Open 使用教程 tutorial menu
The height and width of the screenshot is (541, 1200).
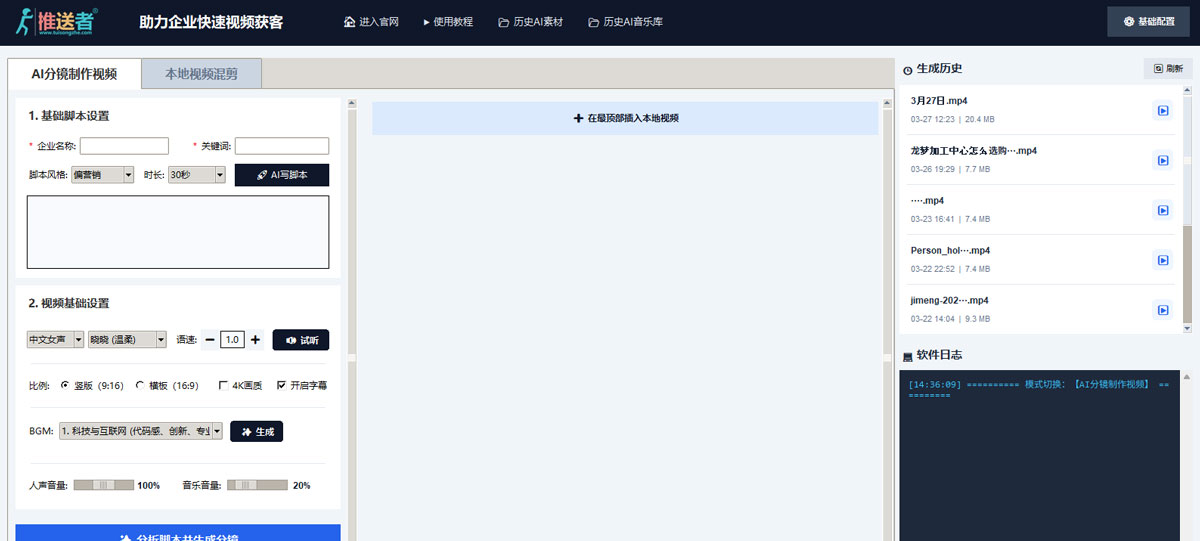pos(447,21)
